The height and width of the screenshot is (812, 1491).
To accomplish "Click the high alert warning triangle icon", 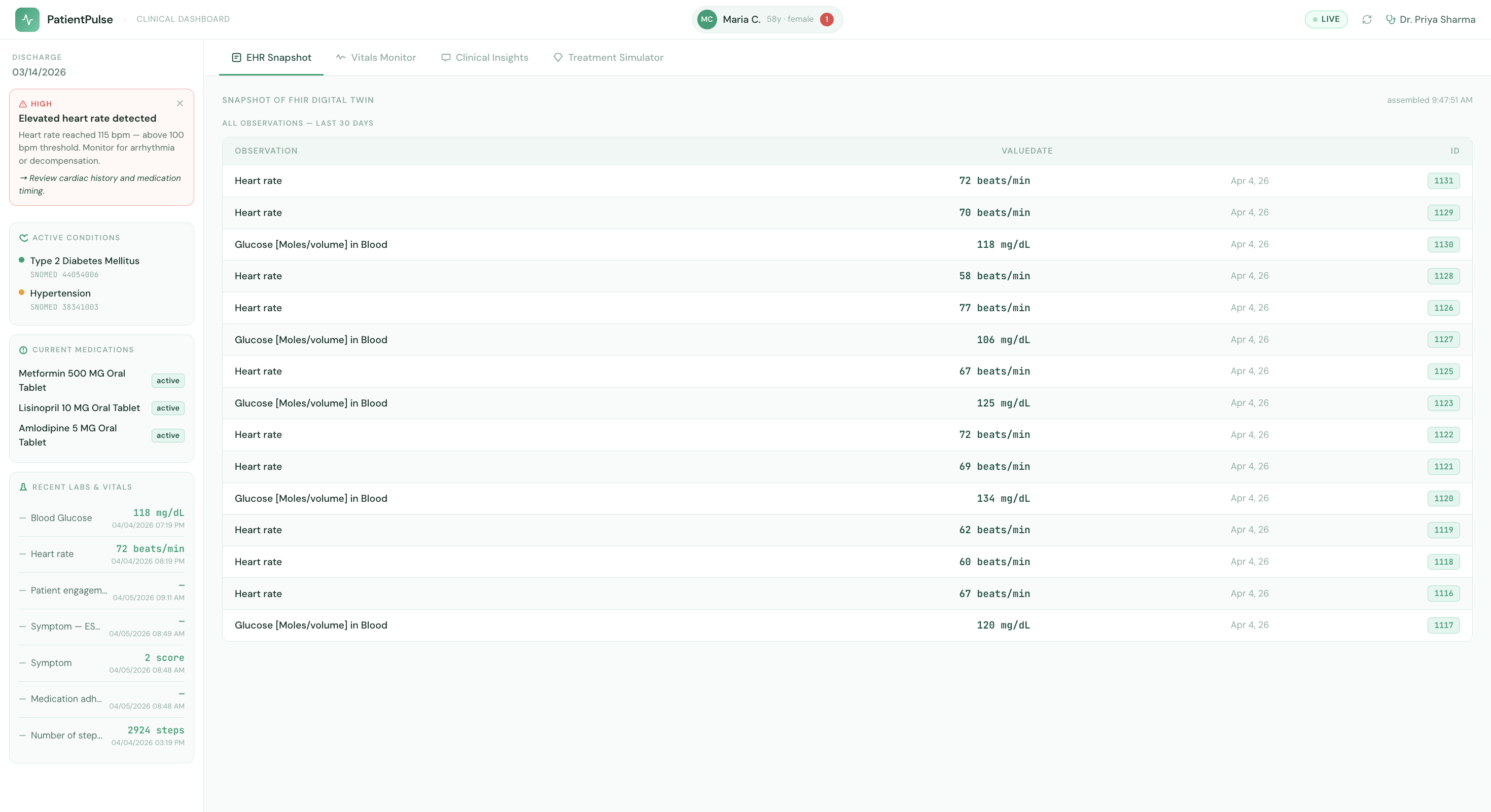I will coord(23,104).
